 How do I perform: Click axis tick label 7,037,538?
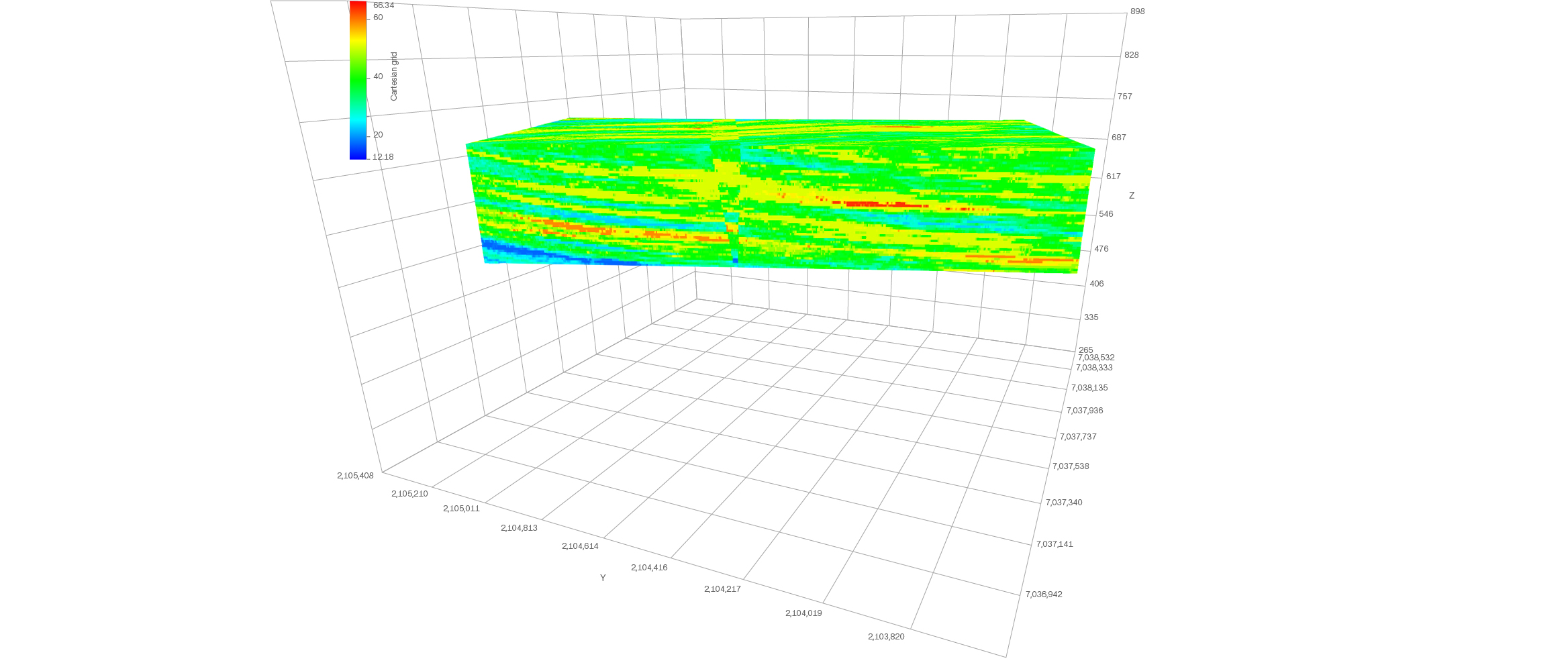click(1071, 466)
